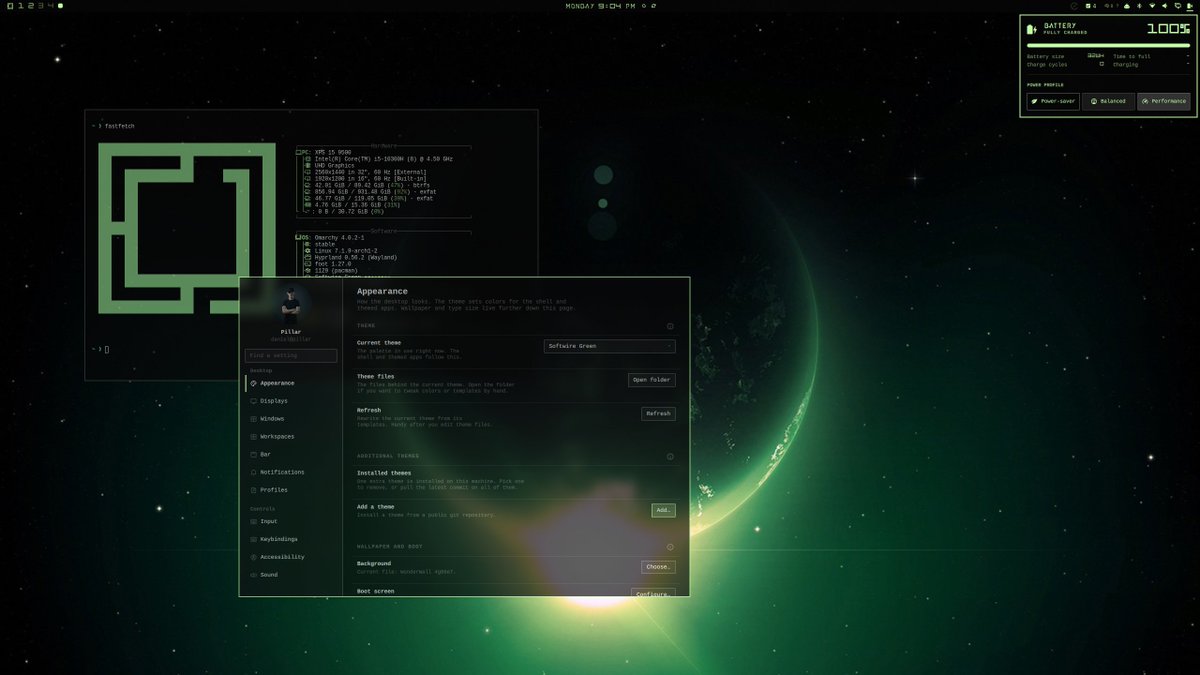Click info icon beside ADDITIONAL THEMES heading
Image resolution: width=1200 pixels, height=675 pixels.
670,456
